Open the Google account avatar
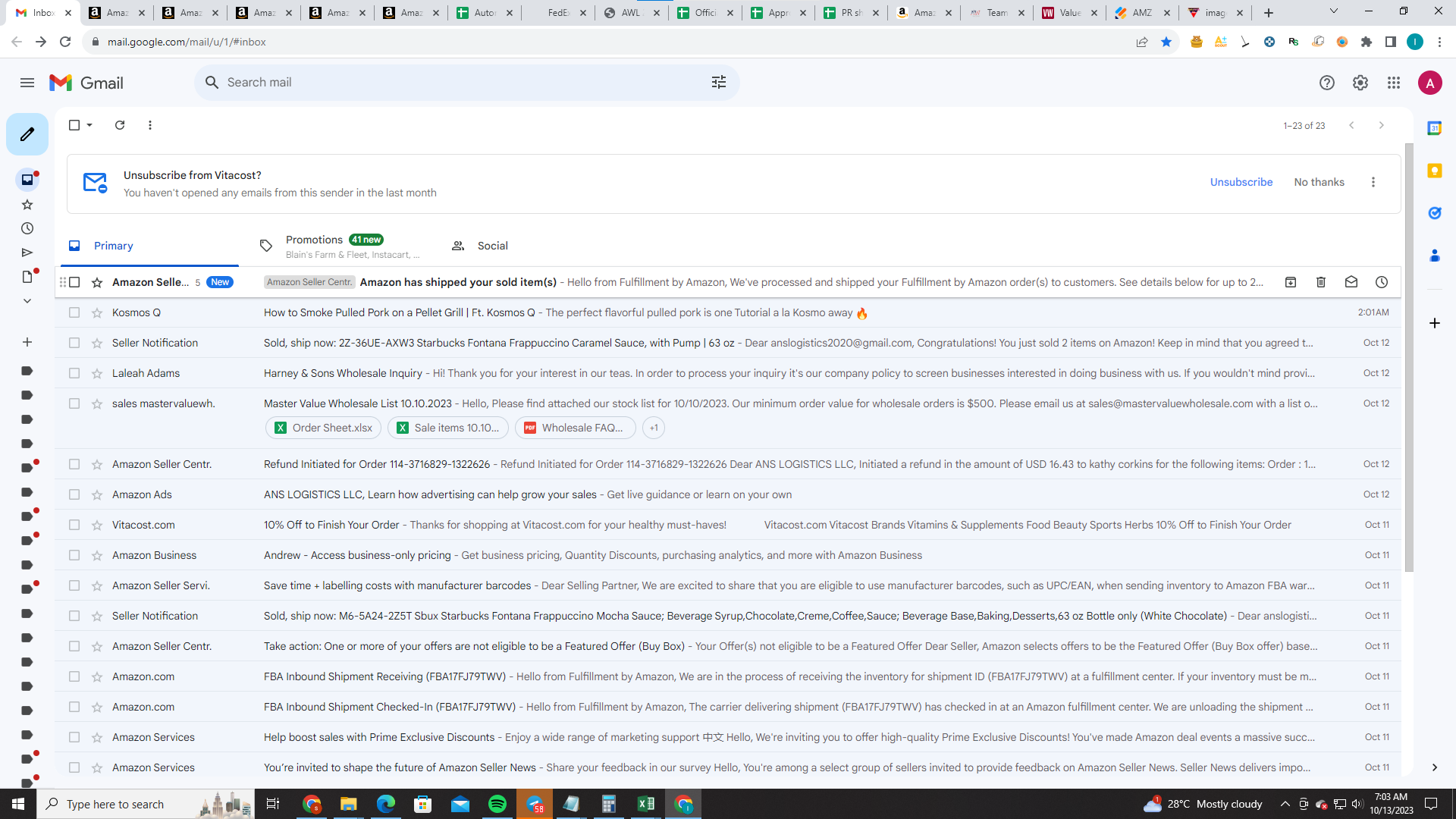Screen dimensions: 1456x819 [x=1430, y=83]
